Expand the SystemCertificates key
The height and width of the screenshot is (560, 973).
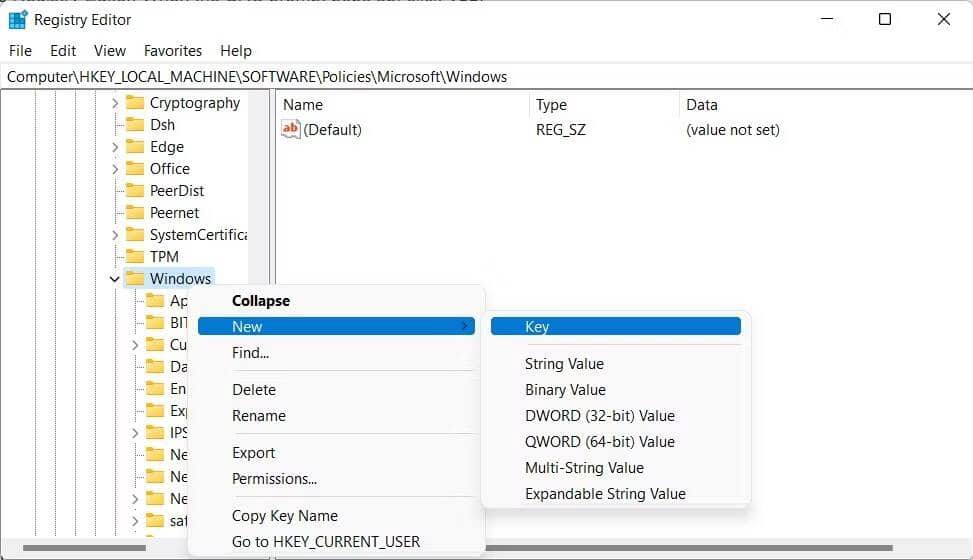115,235
